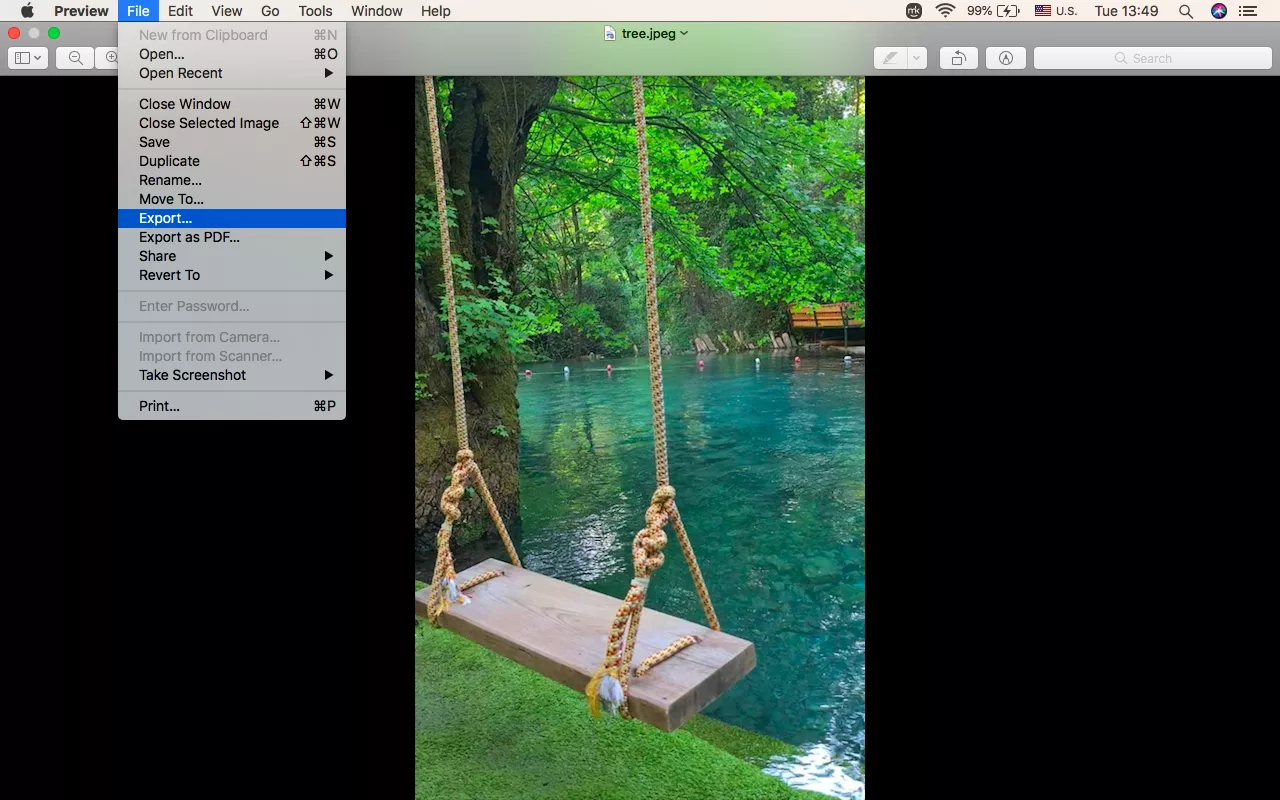Open Siri from the menu bar
This screenshot has width=1280, height=800.
point(1218,11)
